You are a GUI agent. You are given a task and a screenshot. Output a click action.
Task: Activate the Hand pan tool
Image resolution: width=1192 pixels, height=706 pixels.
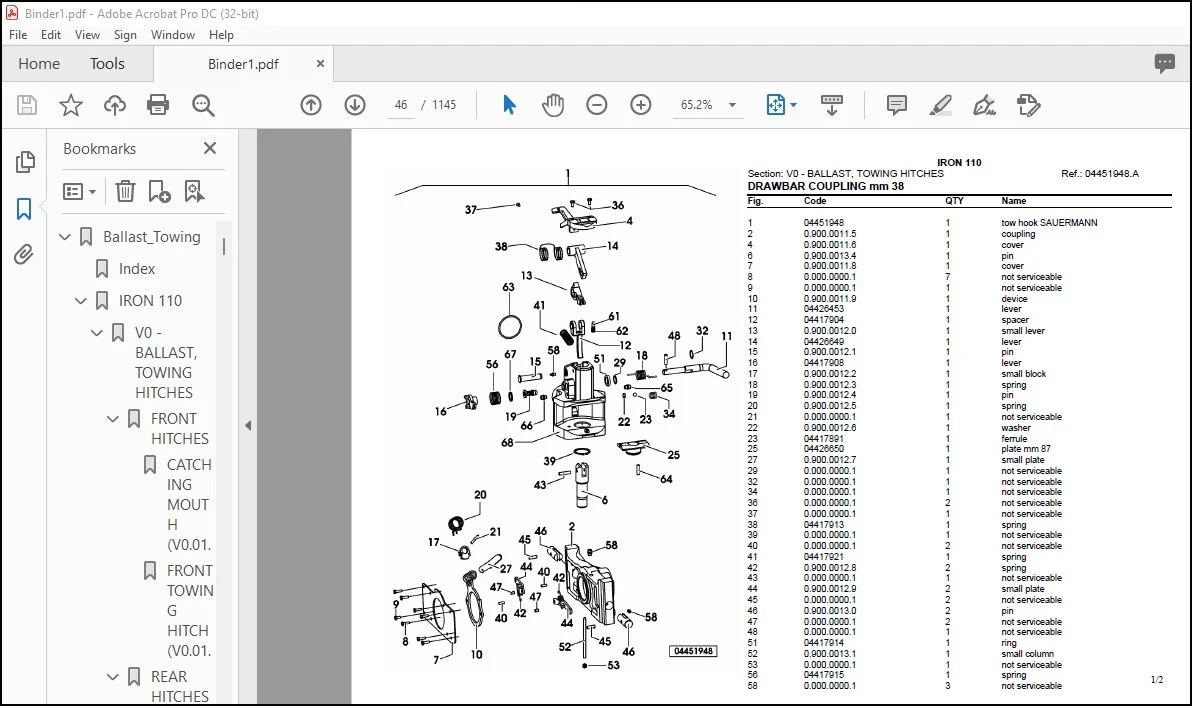point(553,105)
